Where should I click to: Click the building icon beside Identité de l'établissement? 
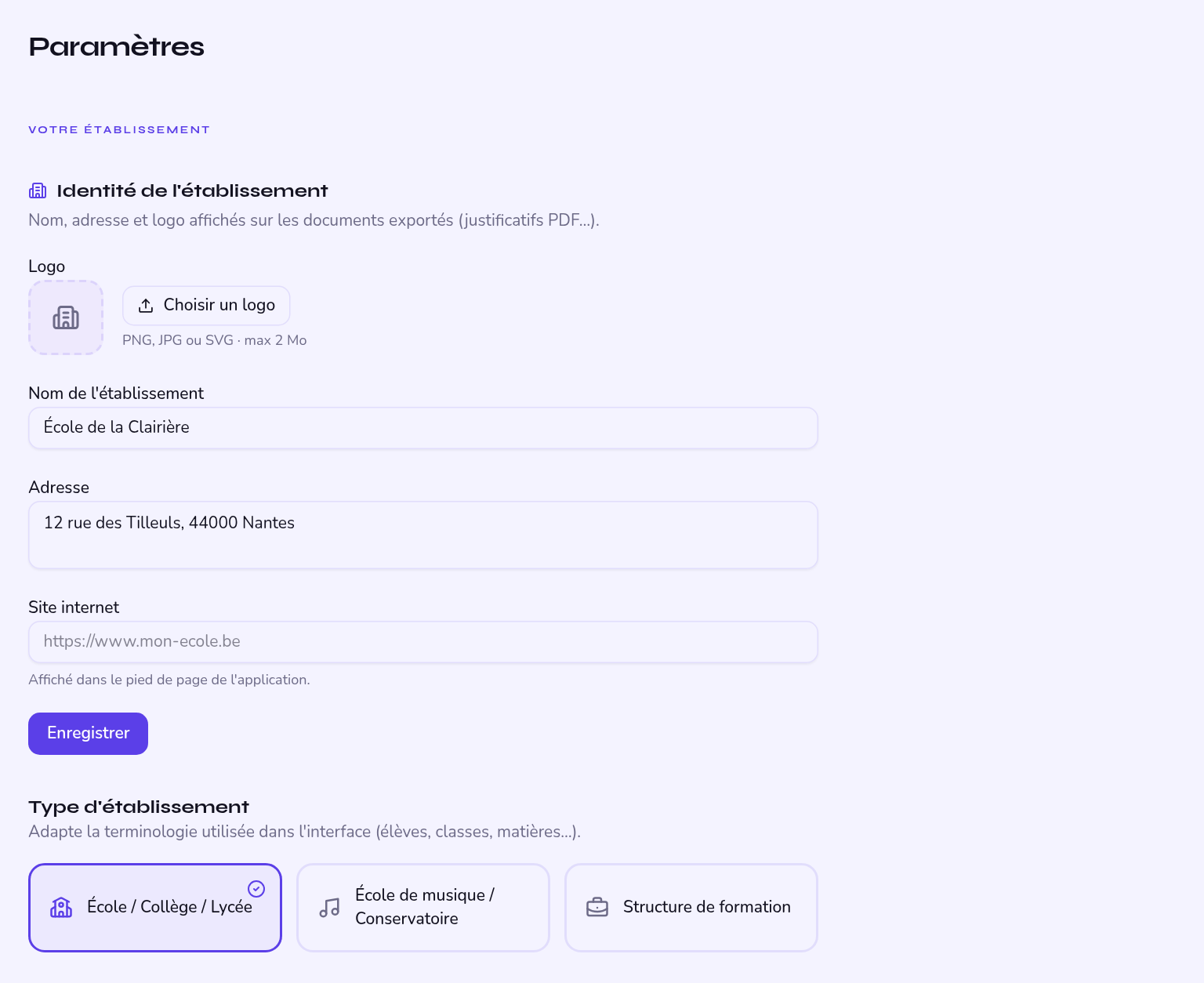pyautogui.click(x=38, y=190)
